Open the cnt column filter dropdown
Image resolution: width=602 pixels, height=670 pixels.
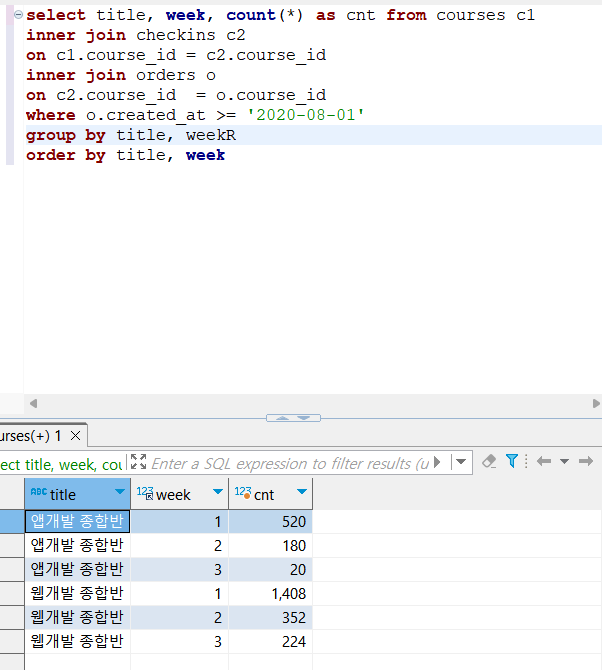(302, 492)
